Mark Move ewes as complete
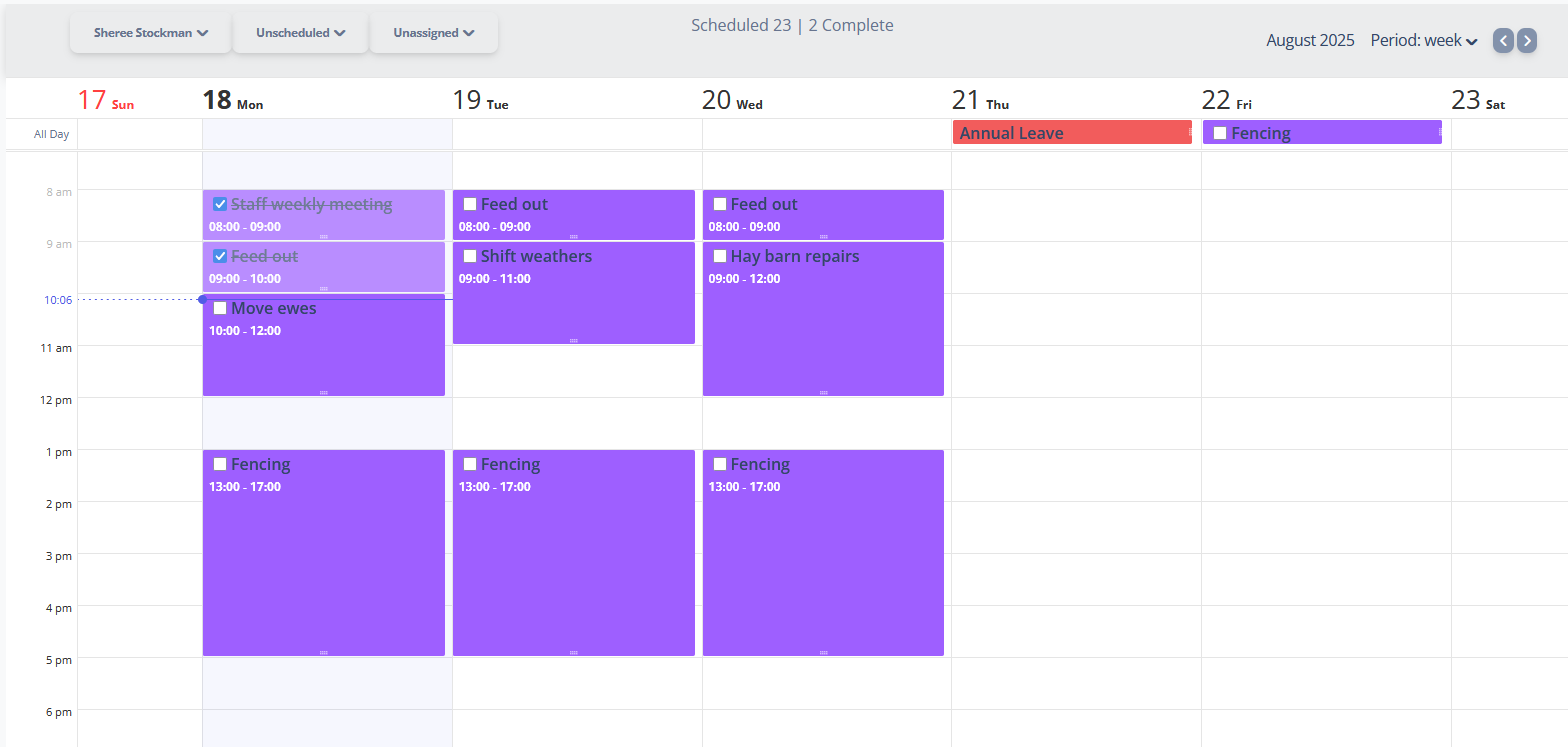The height and width of the screenshot is (747, 1568). click(220, 308)
